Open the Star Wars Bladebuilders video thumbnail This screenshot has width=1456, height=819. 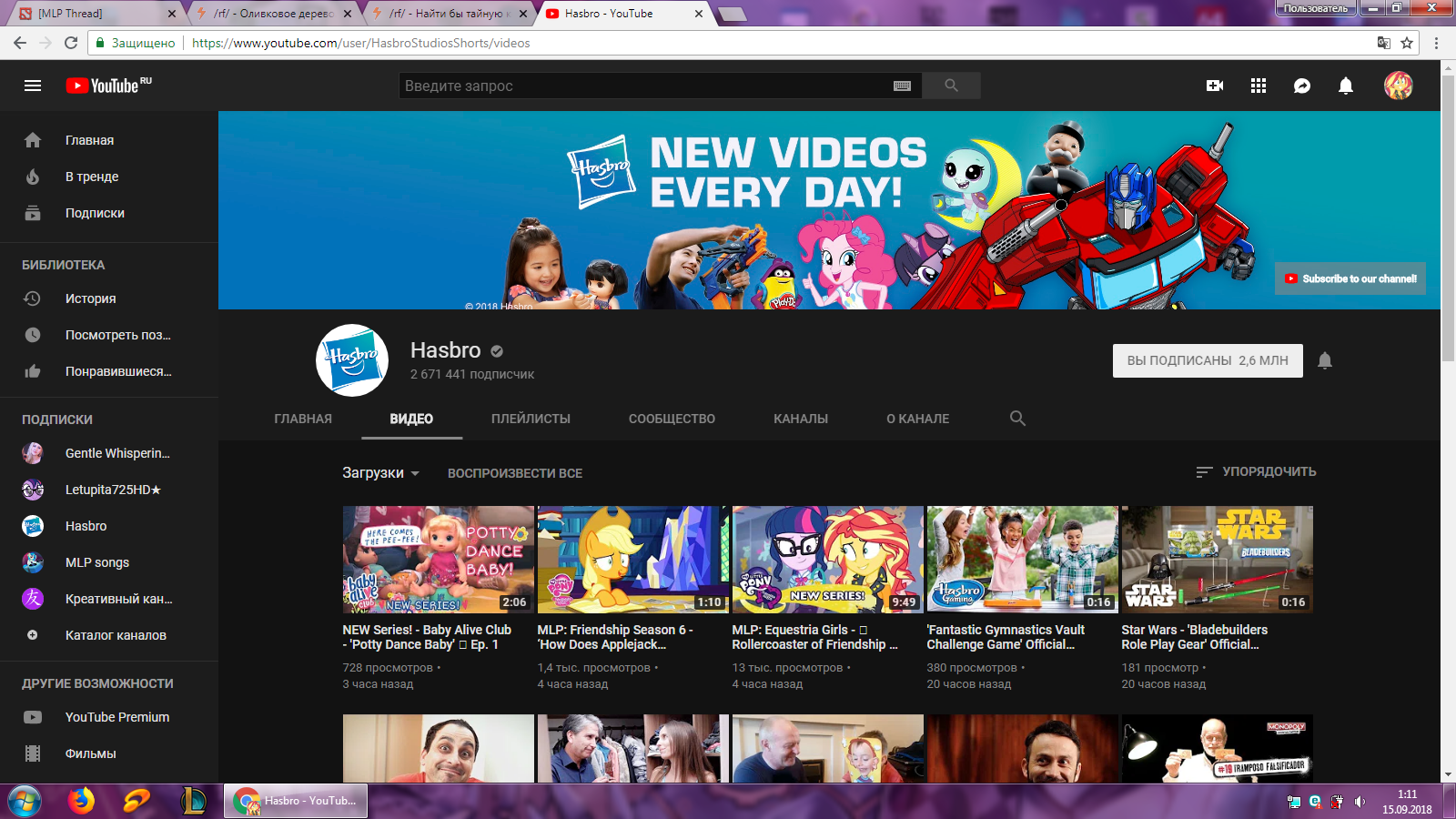point(1217,559)
